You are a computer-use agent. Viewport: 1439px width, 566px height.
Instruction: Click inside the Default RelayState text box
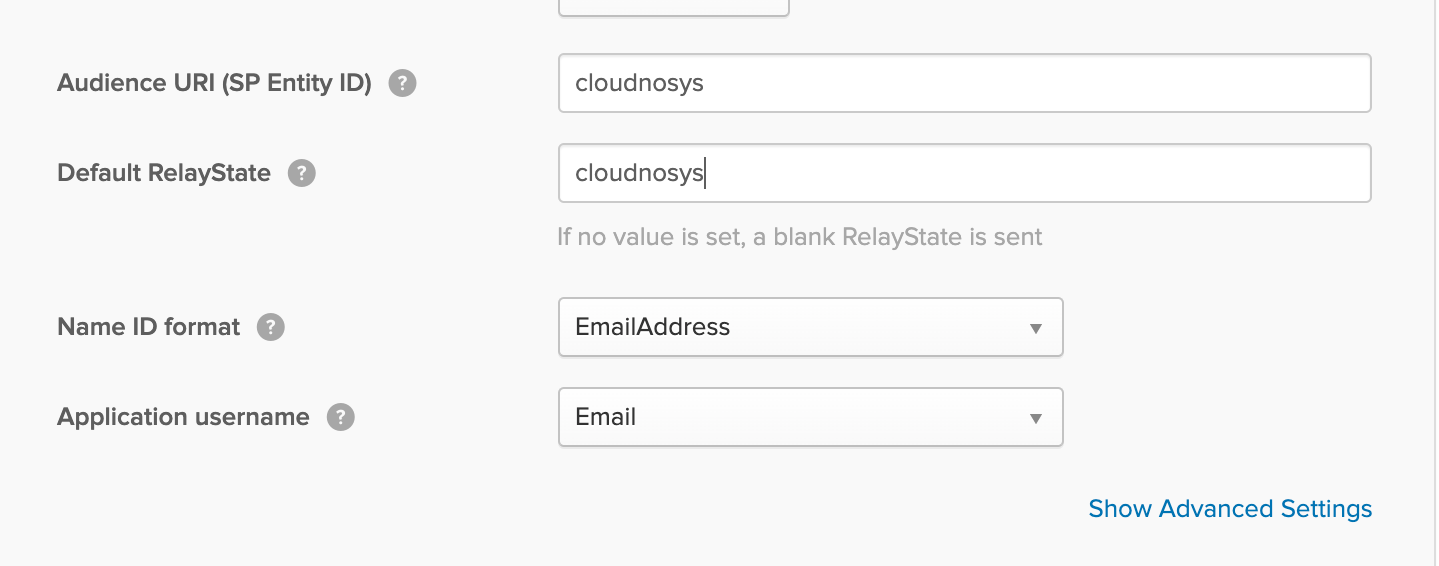point(964,173)
